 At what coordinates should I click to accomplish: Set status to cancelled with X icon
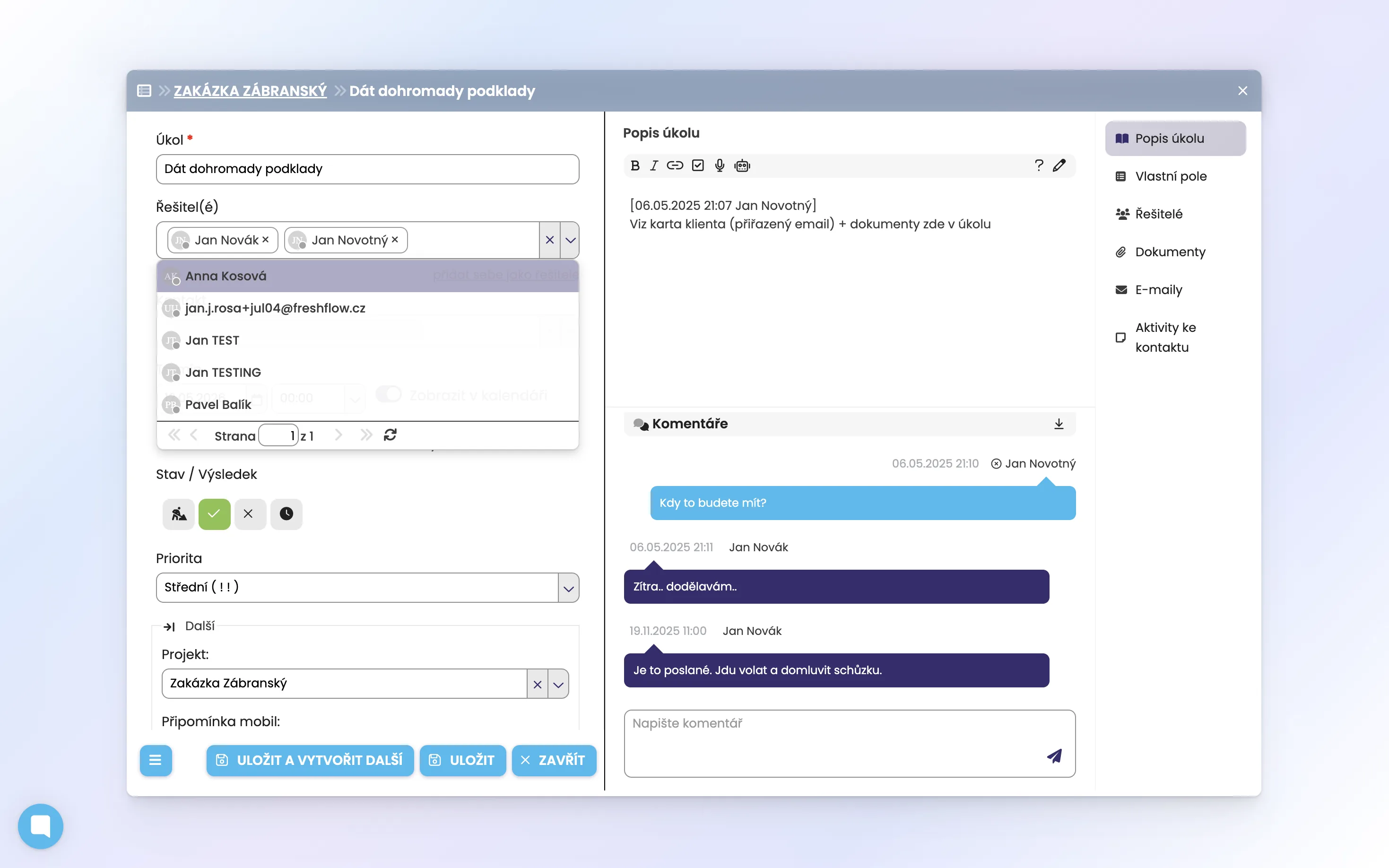[x=250, y=514]
